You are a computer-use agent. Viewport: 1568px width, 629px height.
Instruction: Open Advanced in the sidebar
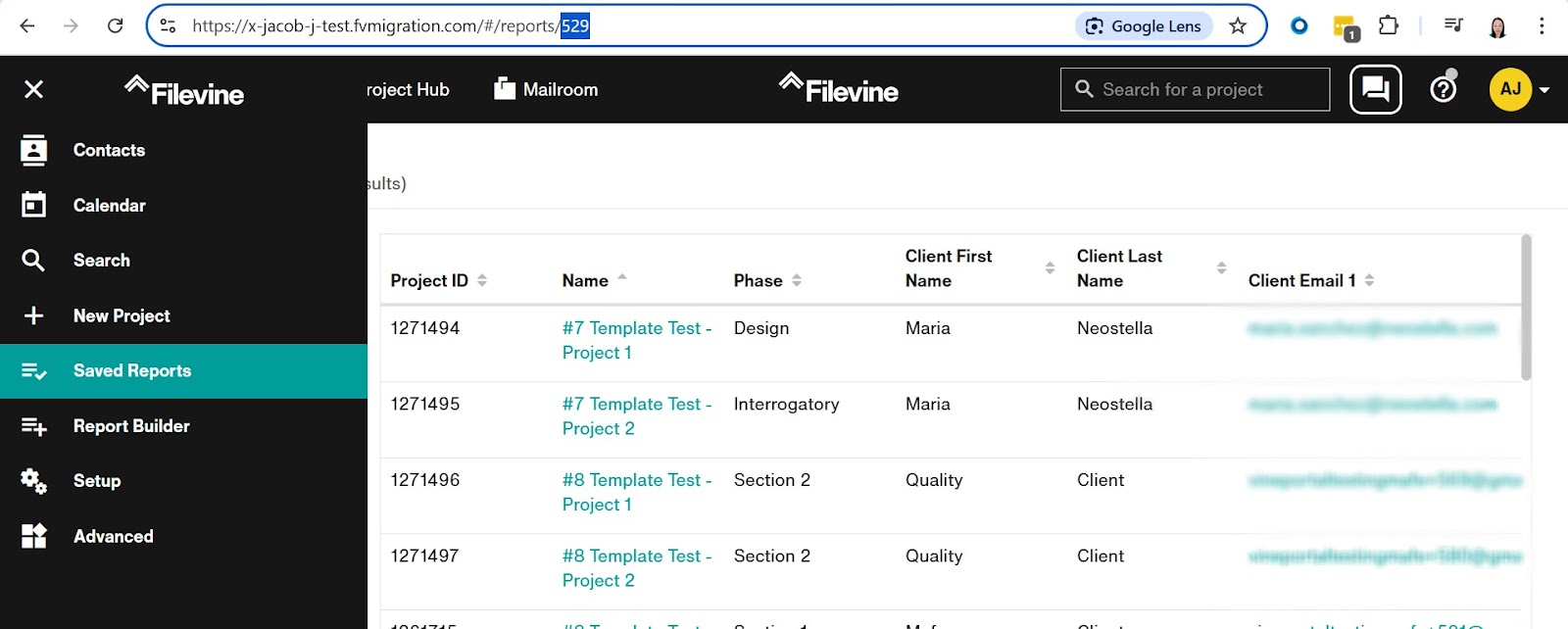[x=183, y=536]
